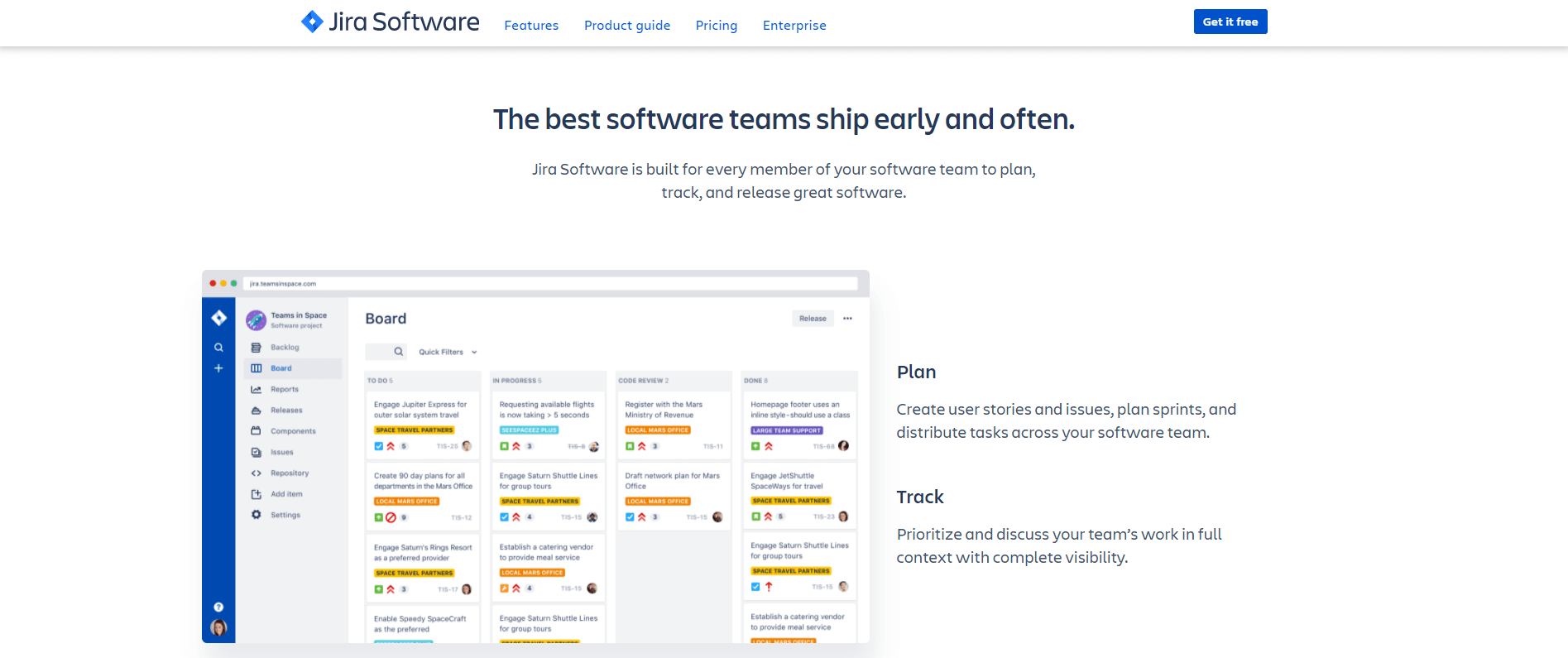Viewport: 1568px width, 658px height.
Task: Click the Teams in Space rocket project avatar
Action: tap(256, 319)
